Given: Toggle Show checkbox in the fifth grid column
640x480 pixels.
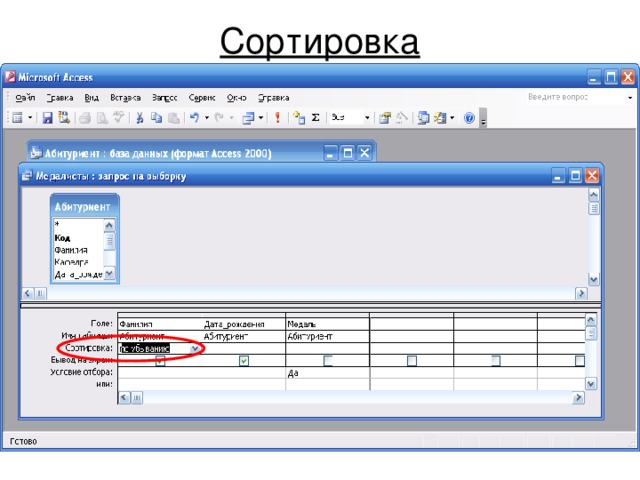Looking at the screenshot, I should point(496,361).
